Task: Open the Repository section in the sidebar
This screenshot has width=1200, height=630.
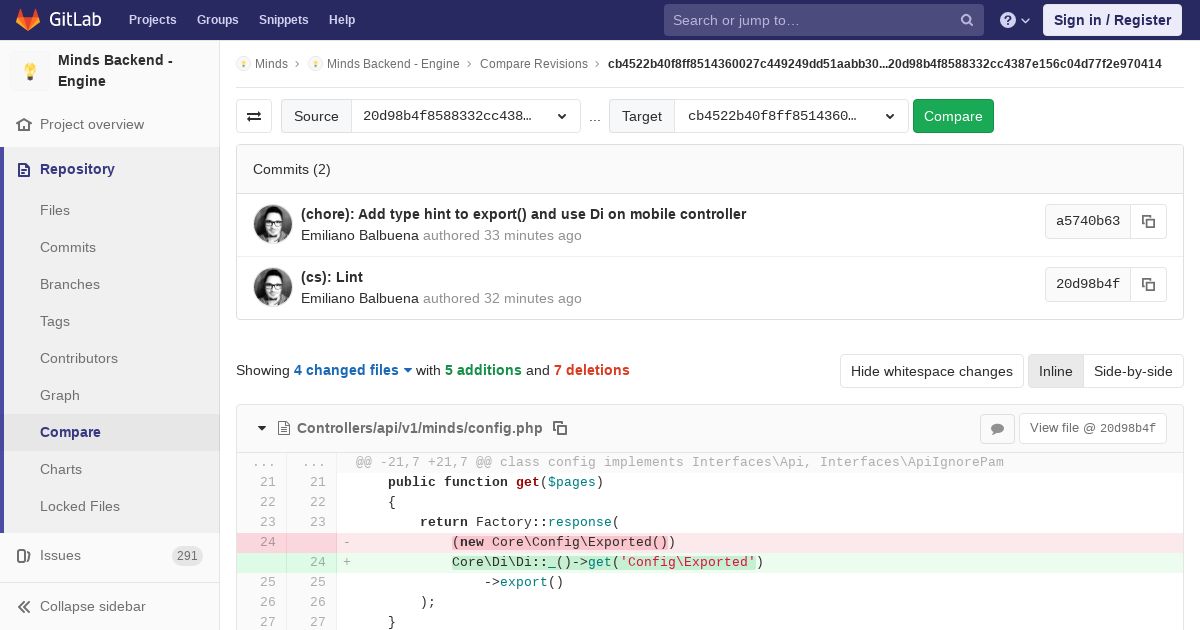Action: 77,170
